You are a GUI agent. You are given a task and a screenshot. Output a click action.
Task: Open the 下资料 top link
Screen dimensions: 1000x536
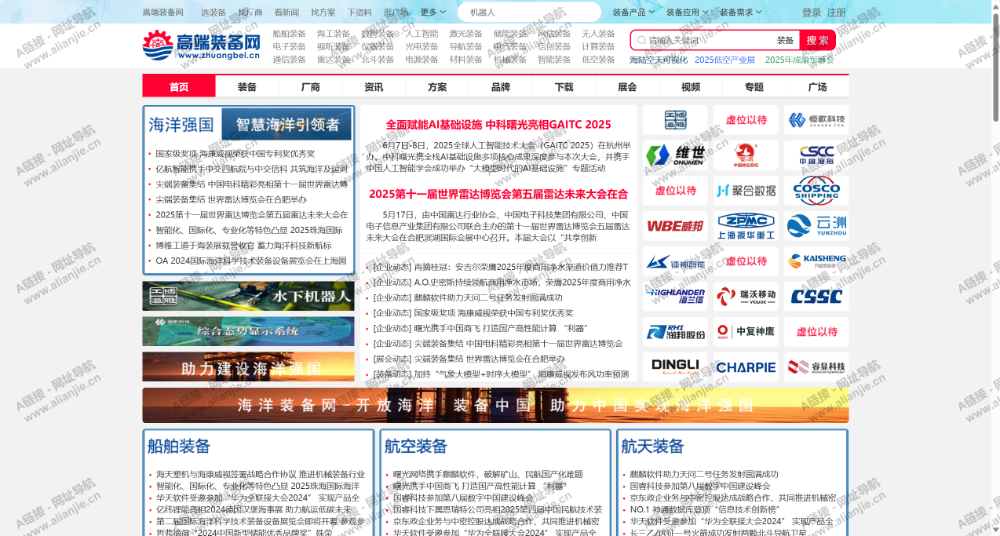point(360,12)
